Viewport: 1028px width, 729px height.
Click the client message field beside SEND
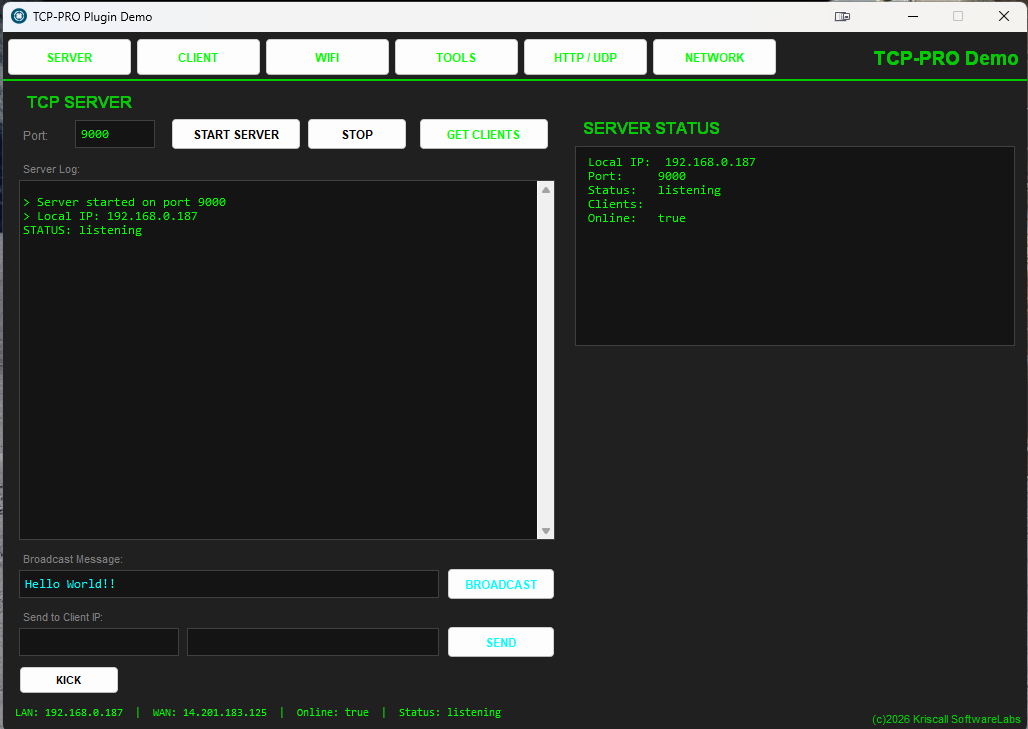coord(313,642)
